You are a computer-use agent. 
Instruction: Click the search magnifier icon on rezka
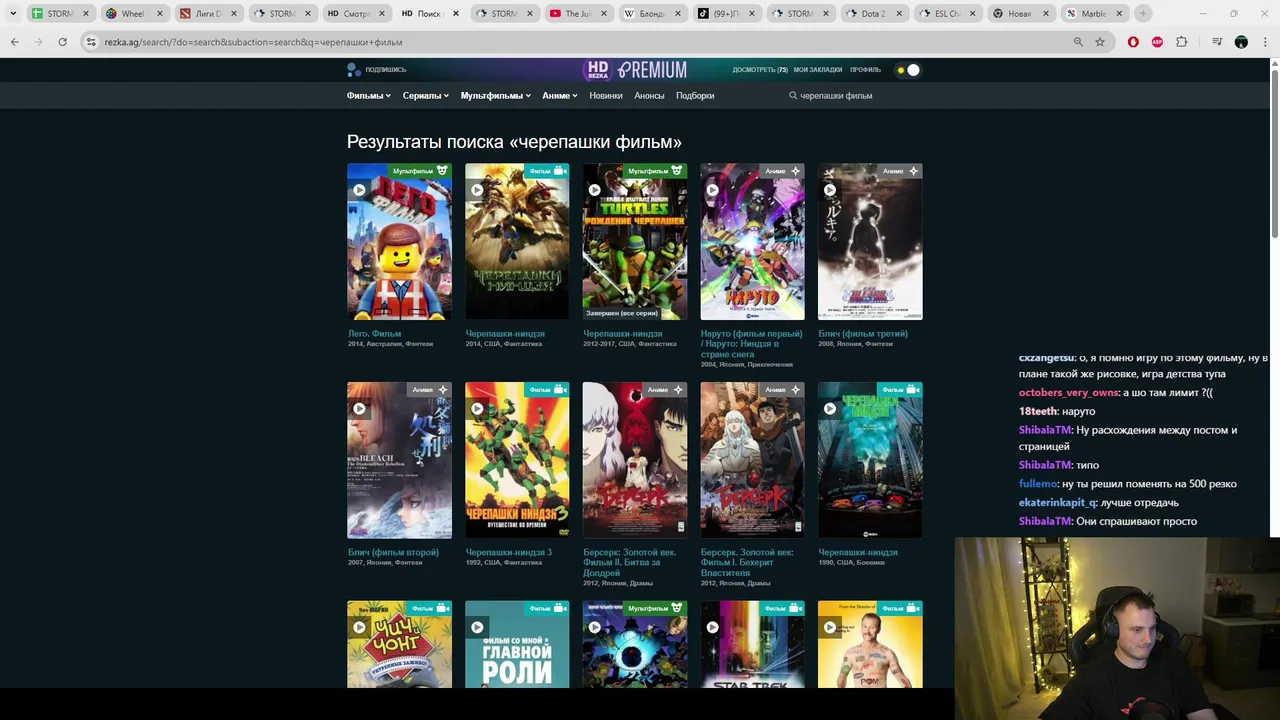[793, 96]
